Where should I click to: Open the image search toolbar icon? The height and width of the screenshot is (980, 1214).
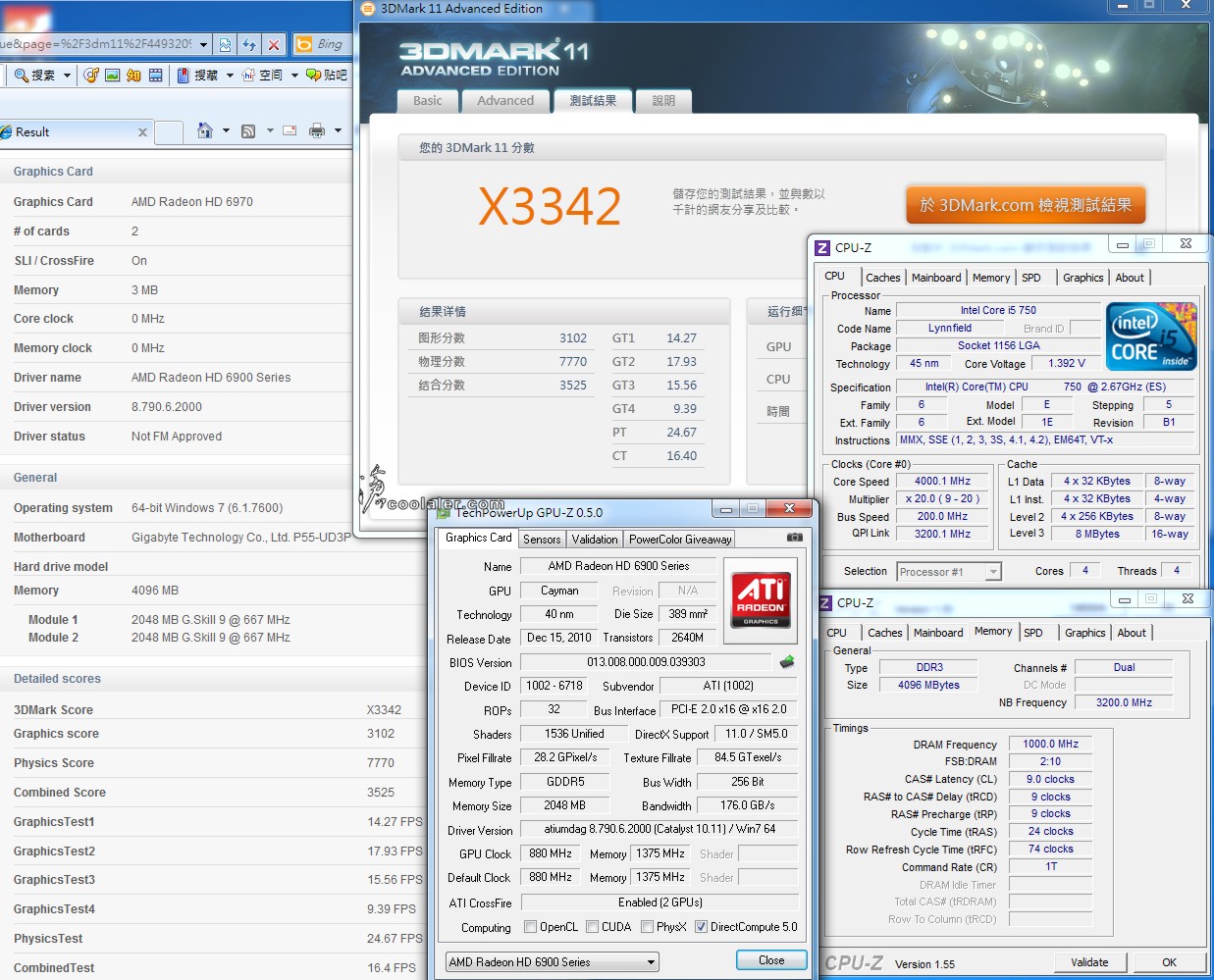point(113,75)
